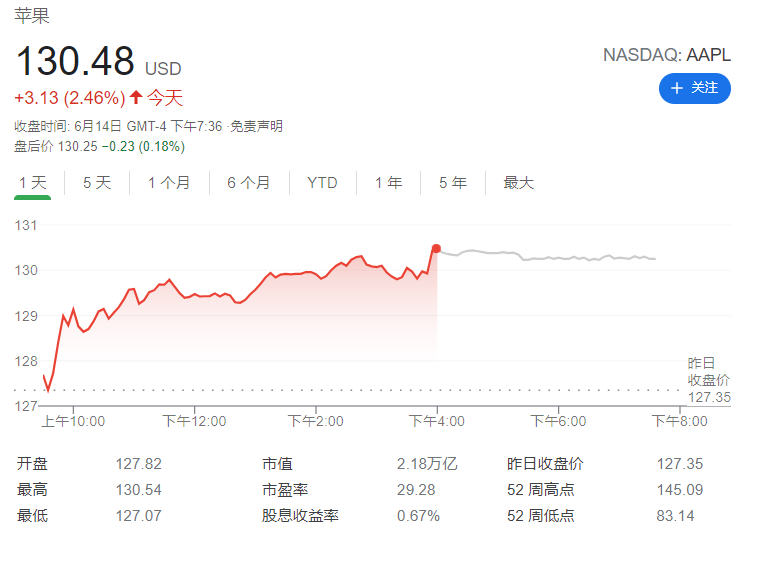Switch to the 5 天 tab
The width and height of the screenshot is (770, 569).
[x=97, y=183]
